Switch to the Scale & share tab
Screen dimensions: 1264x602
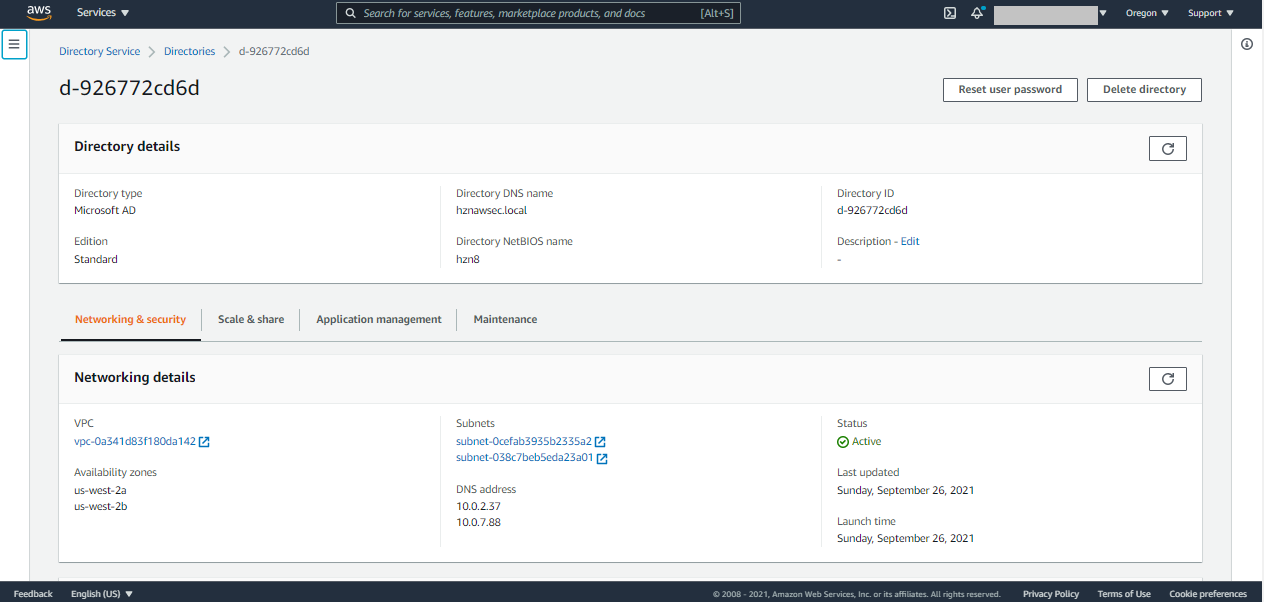tap(250, 319)
